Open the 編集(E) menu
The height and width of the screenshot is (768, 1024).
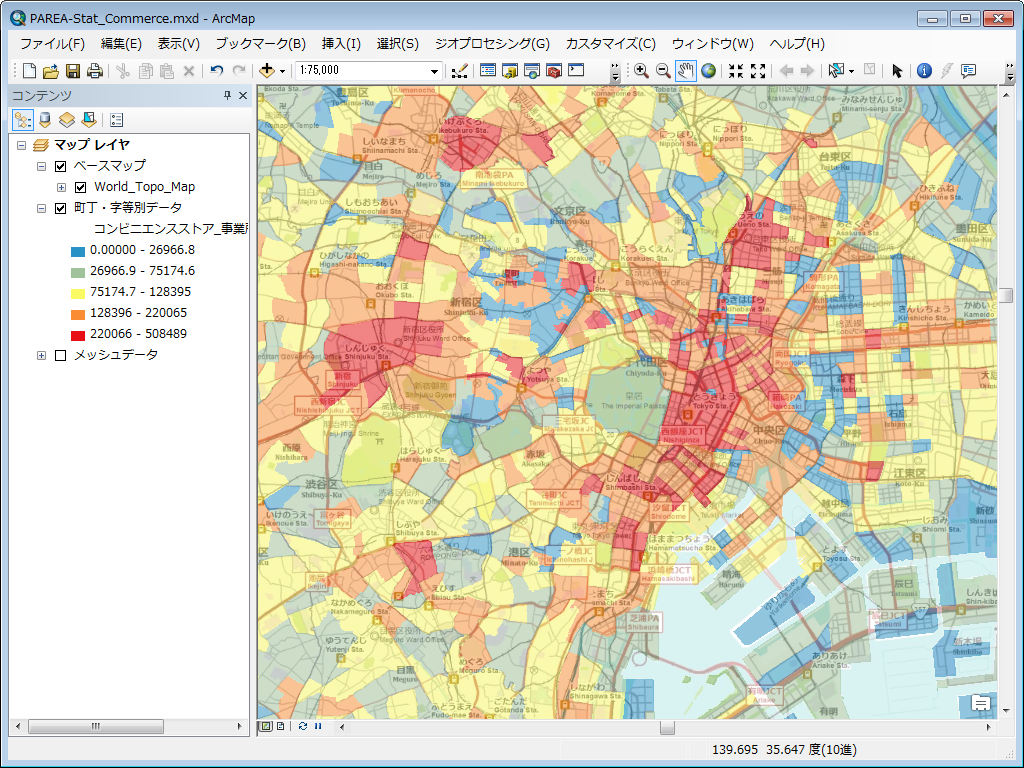click(x=121, y=44)
